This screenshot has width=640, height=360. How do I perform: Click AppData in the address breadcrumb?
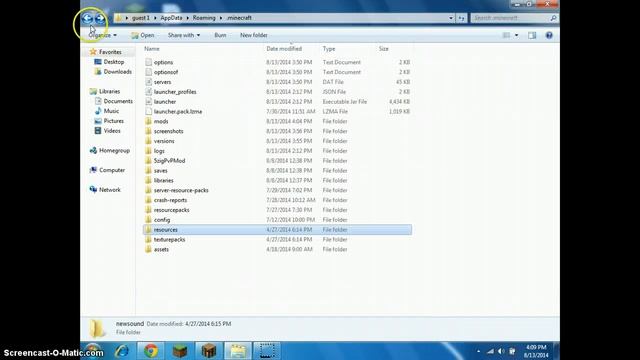[171, 18]
